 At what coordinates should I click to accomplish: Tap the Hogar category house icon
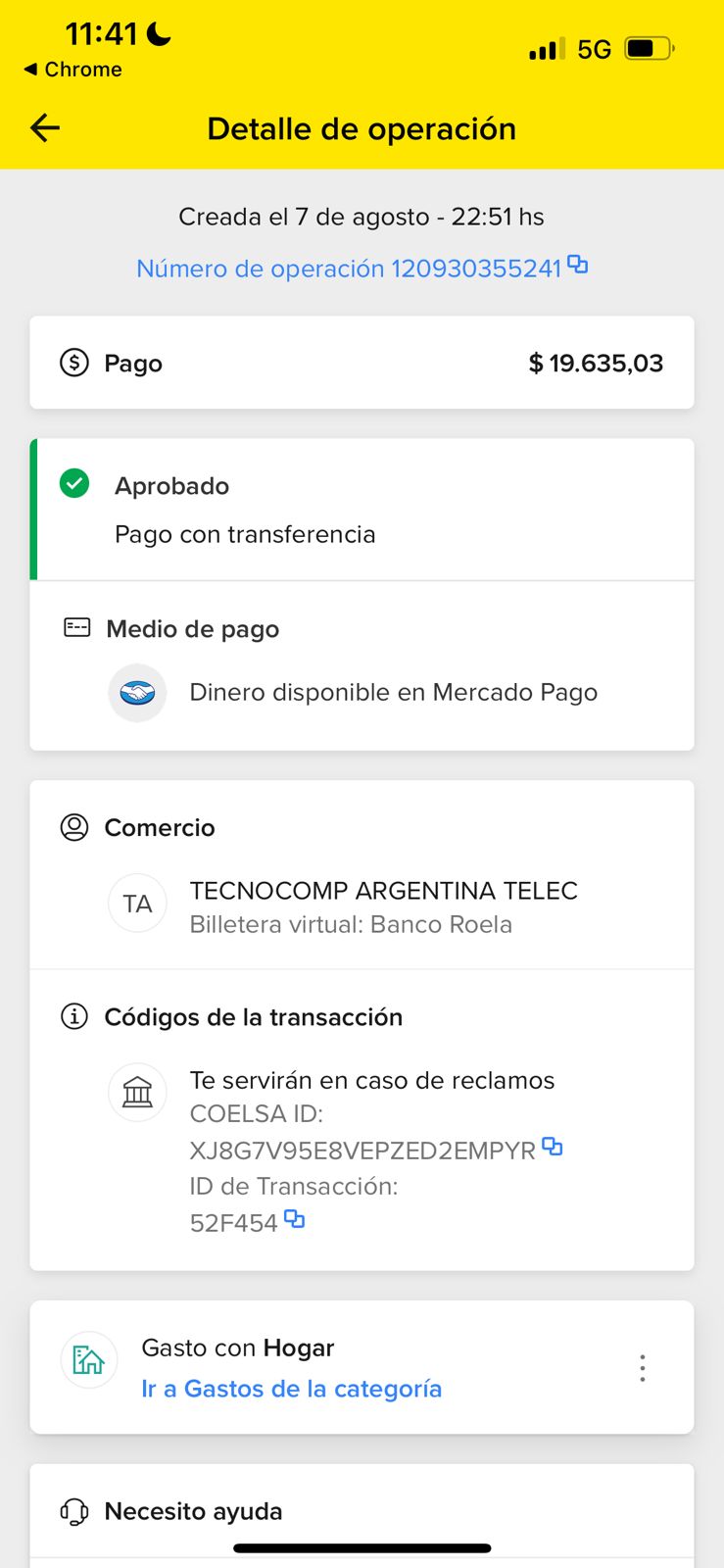pyautogui.click(x=89, y=1359)
